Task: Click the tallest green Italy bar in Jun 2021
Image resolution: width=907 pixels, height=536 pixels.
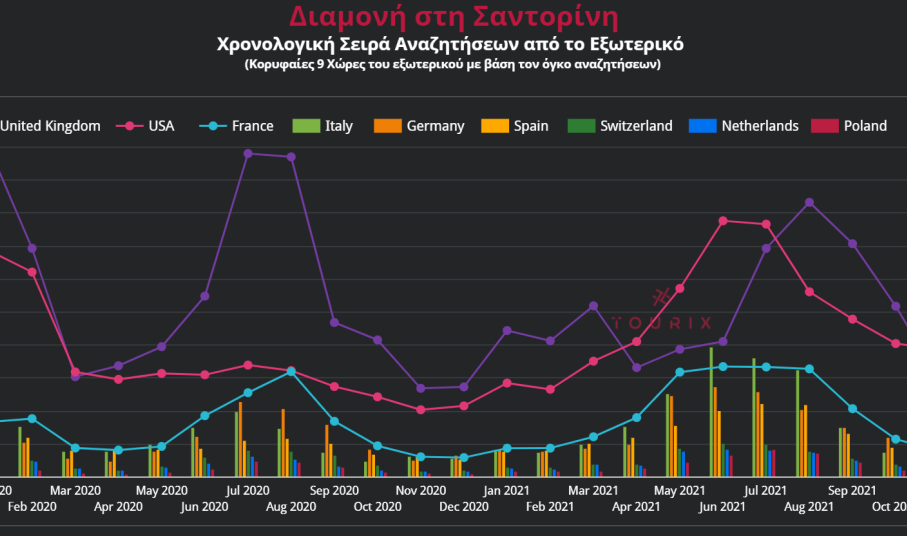Action: coord(711,412)
